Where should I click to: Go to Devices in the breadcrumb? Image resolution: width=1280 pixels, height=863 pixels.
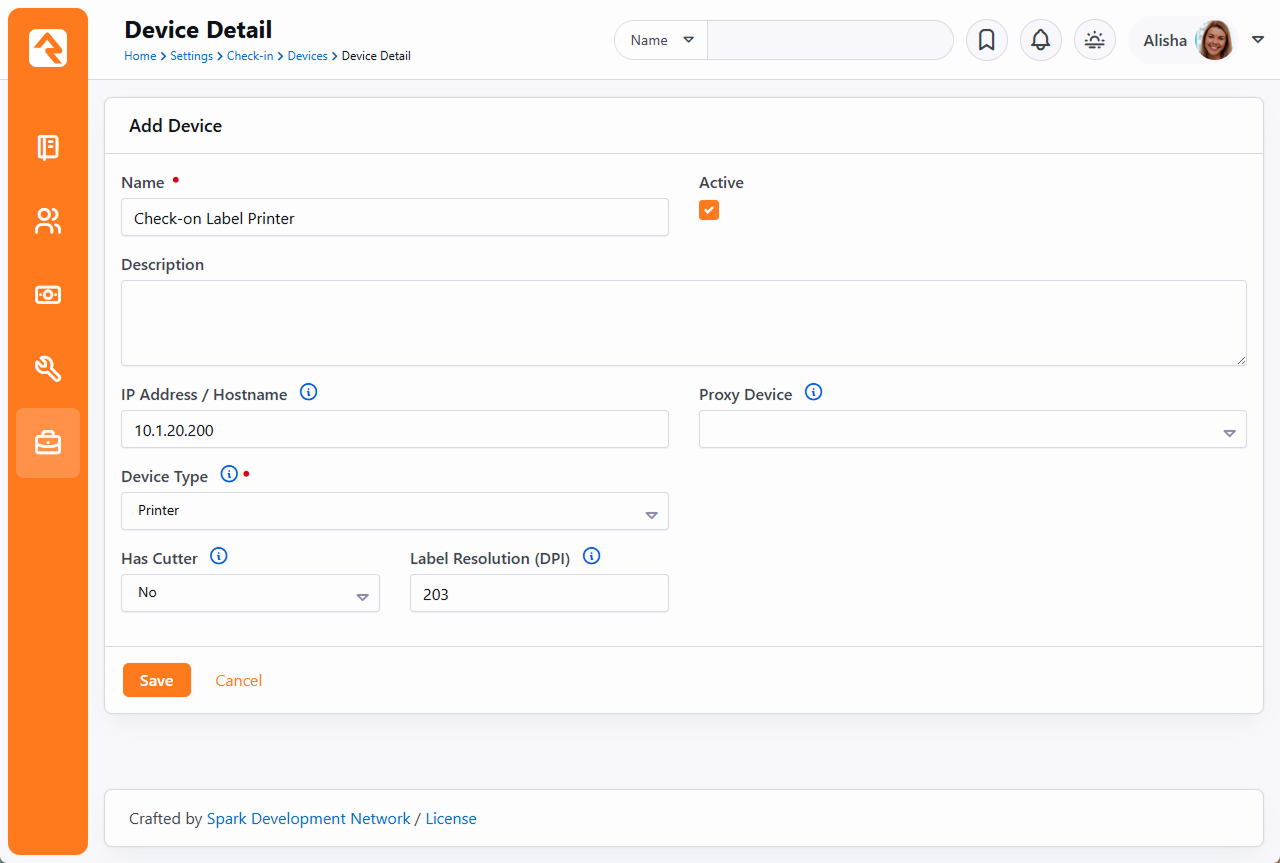click(x=307, y=56)
